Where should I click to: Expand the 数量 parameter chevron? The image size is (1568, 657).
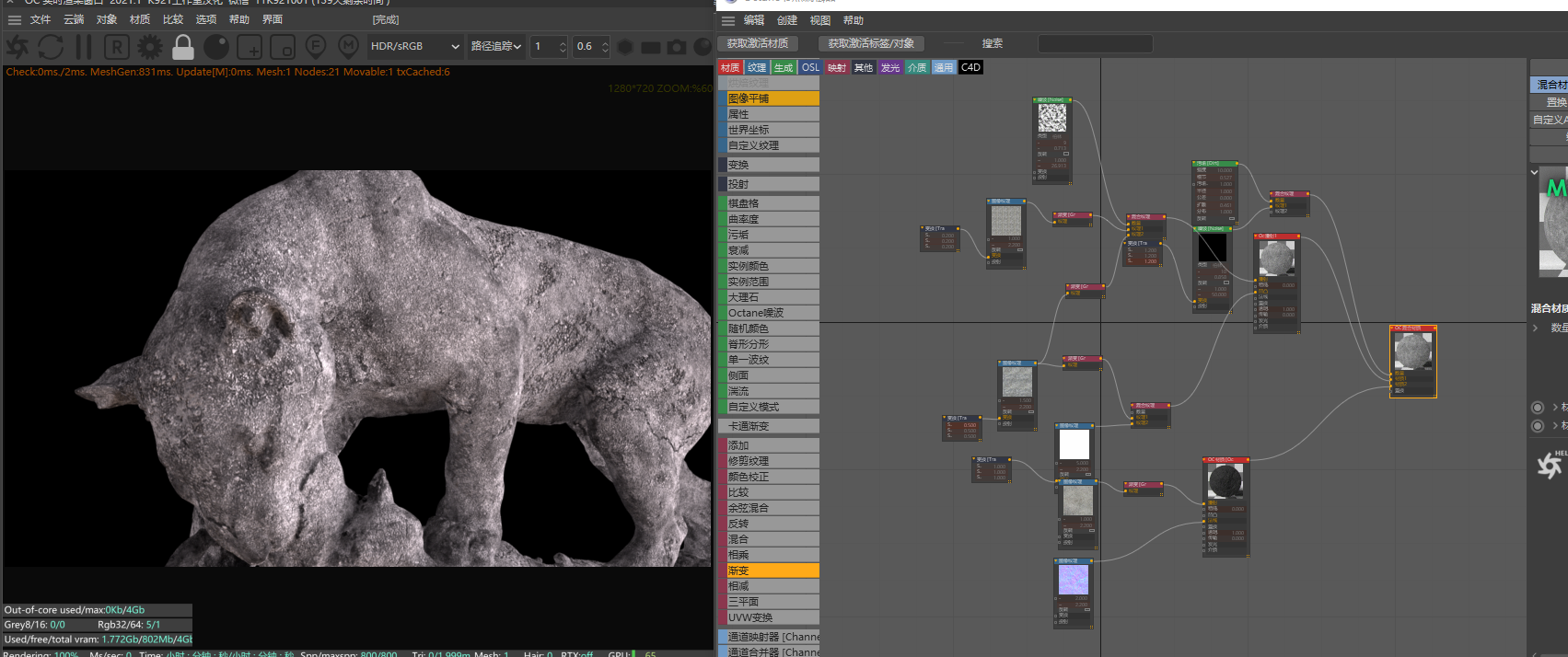[x=1535, y=328]
